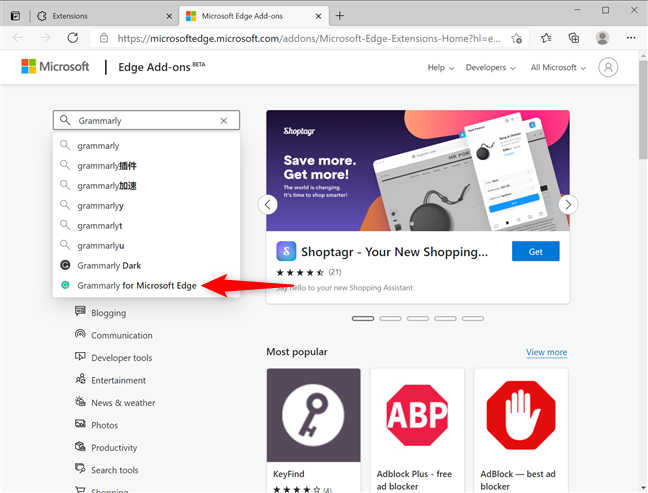Select the Photos category icon
The width and height of the screenshot is (648, 493).
(80, 424)
